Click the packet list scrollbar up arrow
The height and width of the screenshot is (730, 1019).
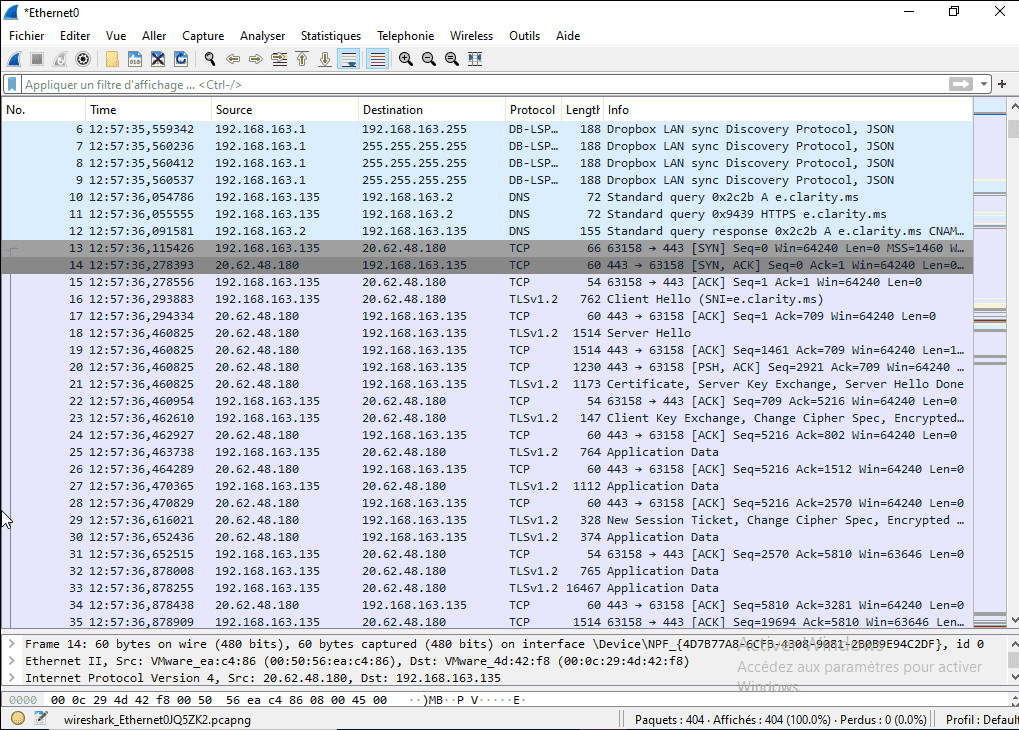pyautogui.click(x=1013, y=105)
